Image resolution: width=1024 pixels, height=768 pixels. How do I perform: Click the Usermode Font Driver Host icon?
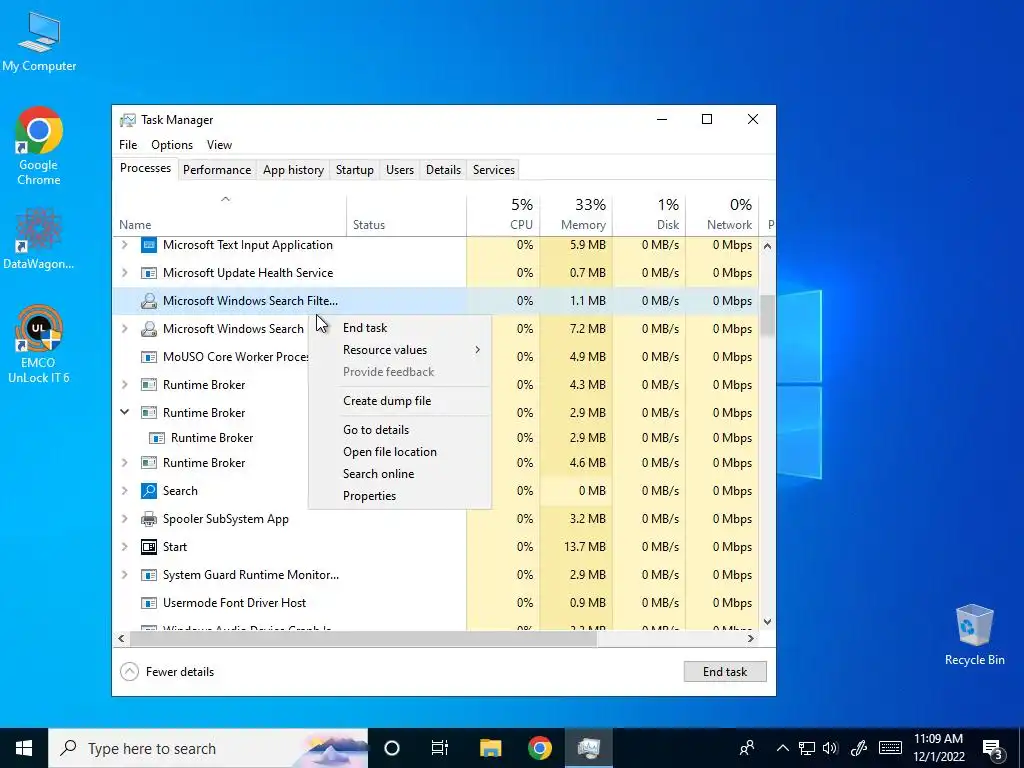point(149,603)
